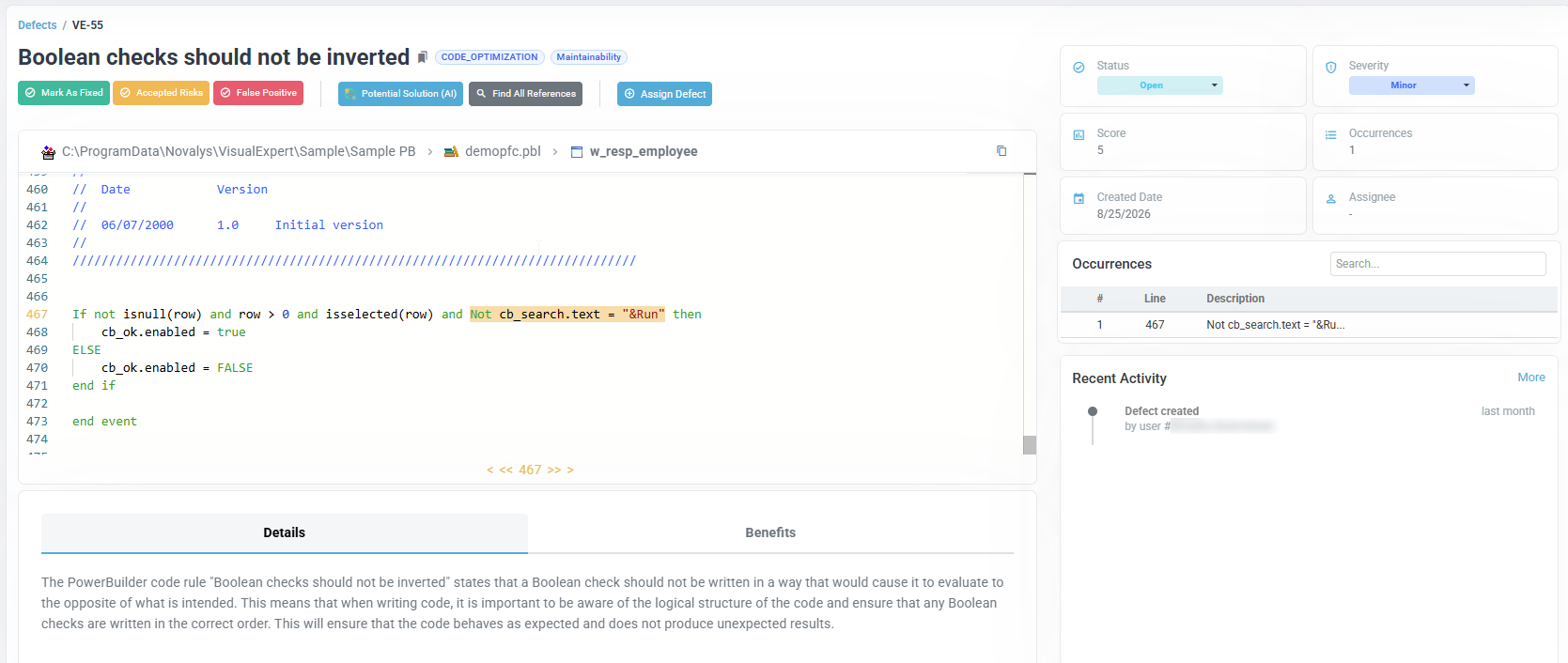Click demopfc.pbl in the path

(503, 151)
